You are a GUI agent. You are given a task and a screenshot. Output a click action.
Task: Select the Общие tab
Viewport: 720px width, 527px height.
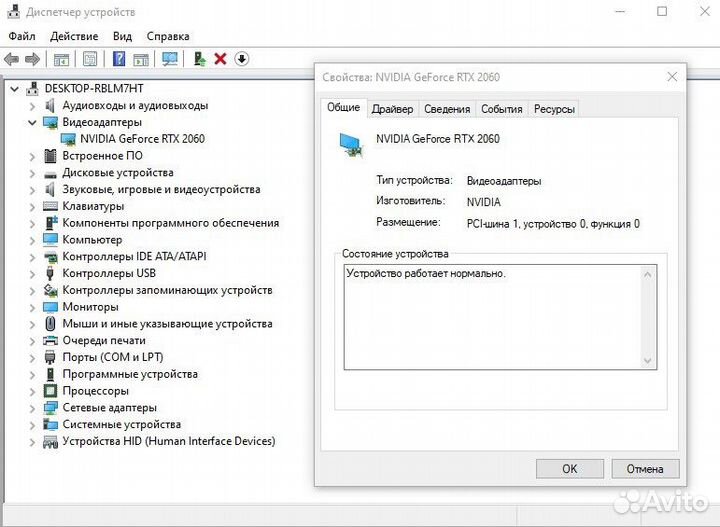coord(343,107)
